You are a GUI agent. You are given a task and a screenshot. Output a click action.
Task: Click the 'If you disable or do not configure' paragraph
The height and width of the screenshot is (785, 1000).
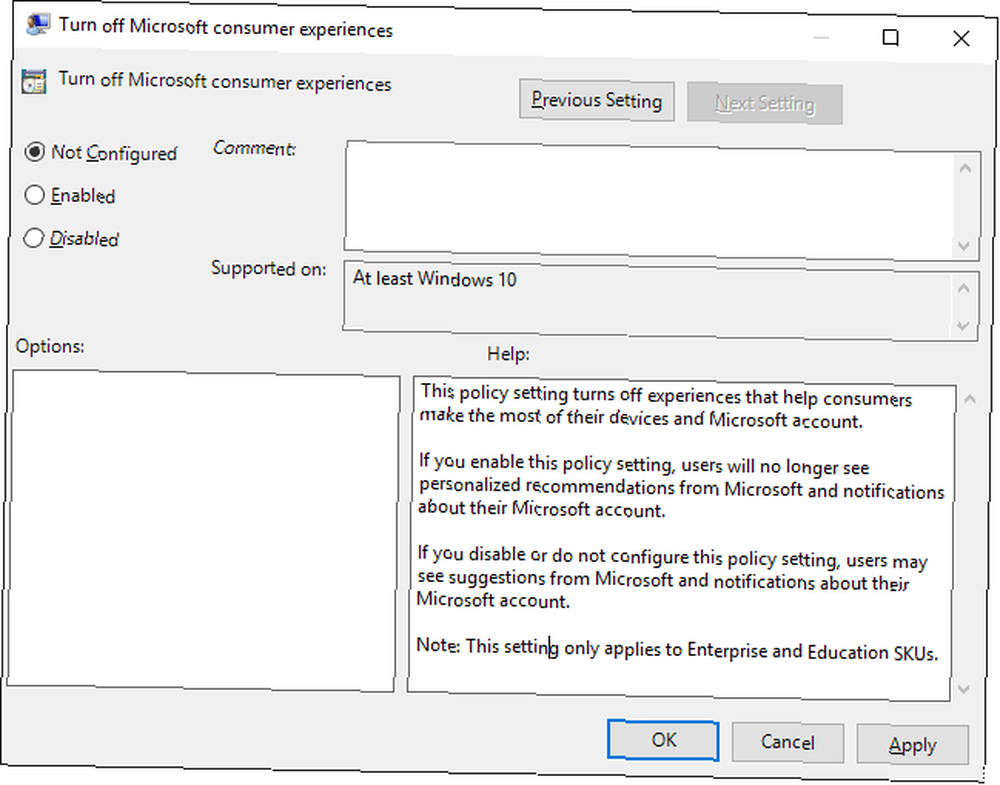(672, 578)
